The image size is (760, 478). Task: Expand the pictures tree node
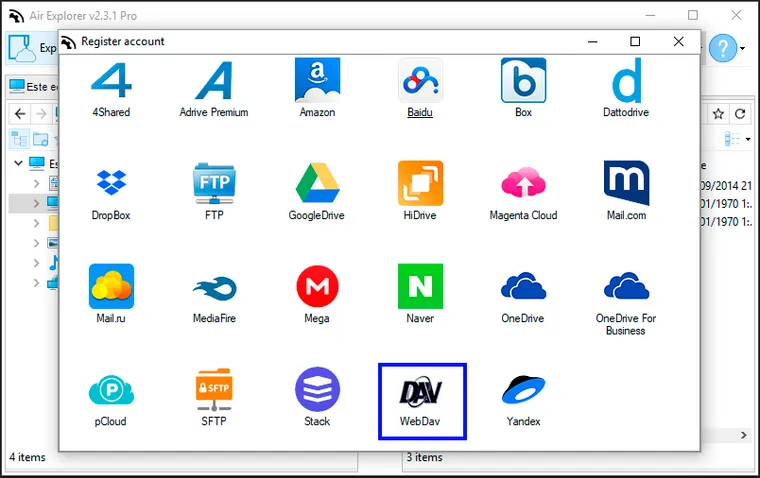click(x=36, y=243)
